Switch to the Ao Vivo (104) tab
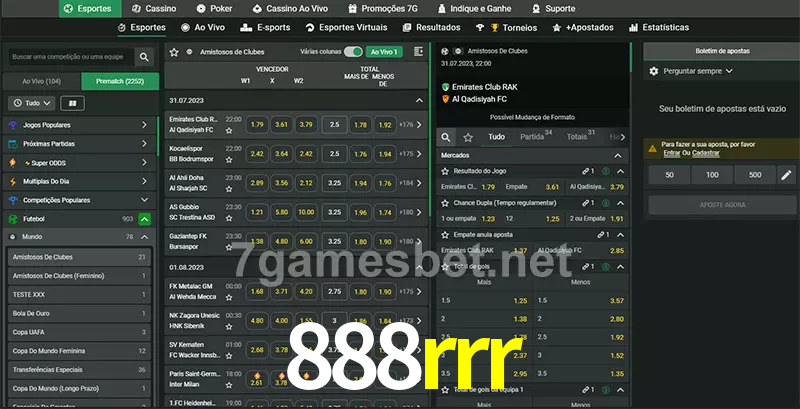The height and width of the screenshot is (409, 800). click(x=41, y=80)
